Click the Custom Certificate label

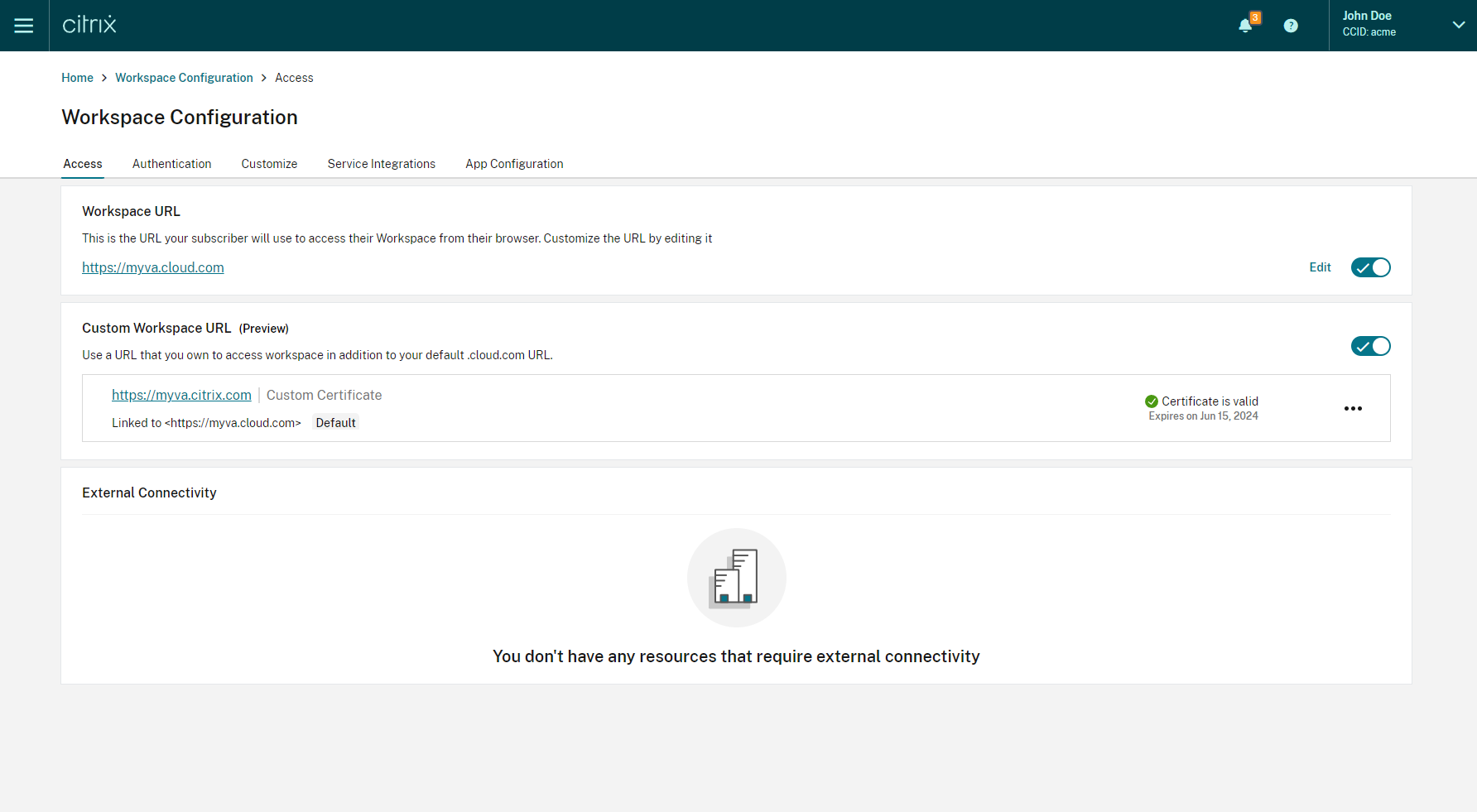(x=324, y=396)
